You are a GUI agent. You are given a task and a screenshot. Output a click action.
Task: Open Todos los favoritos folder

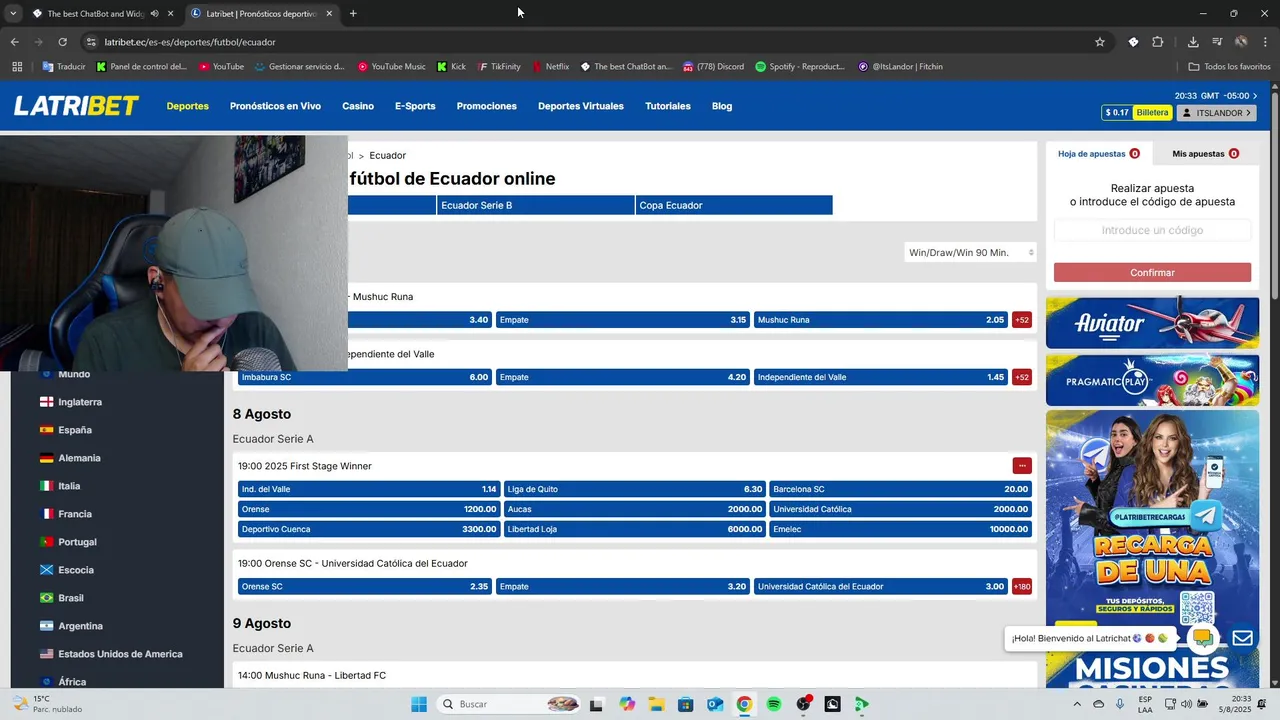[x=1229, y=67]
